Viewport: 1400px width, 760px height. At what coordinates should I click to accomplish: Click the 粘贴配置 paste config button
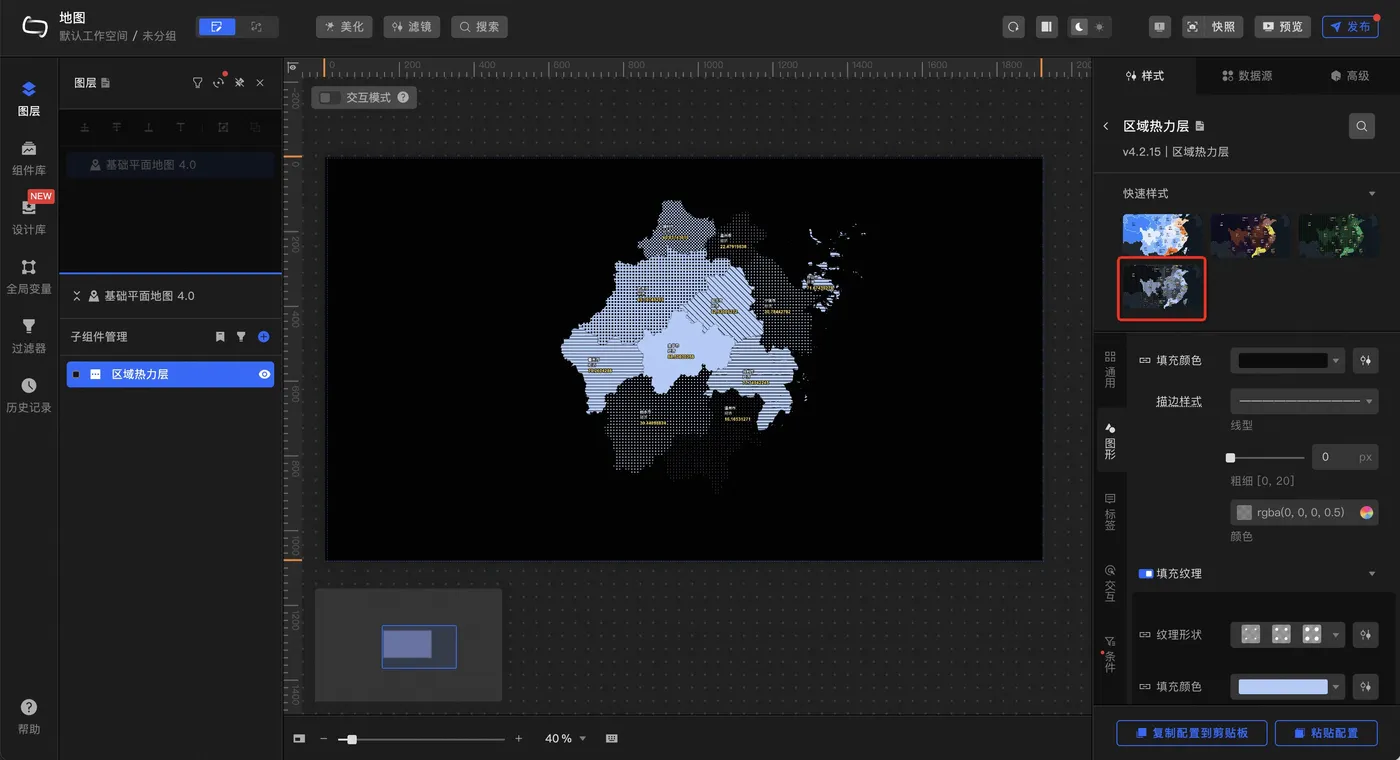click(x=1326, y=733)
